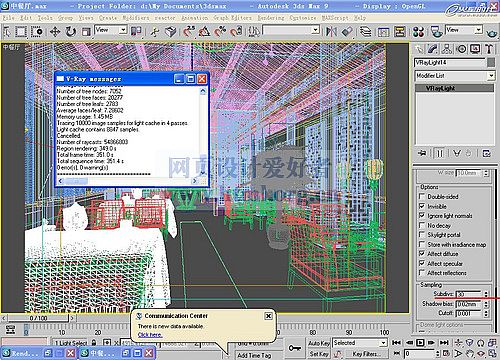Open the Customize menu
Viewport: 500px width, 360px height.
(x=303, y=18)
